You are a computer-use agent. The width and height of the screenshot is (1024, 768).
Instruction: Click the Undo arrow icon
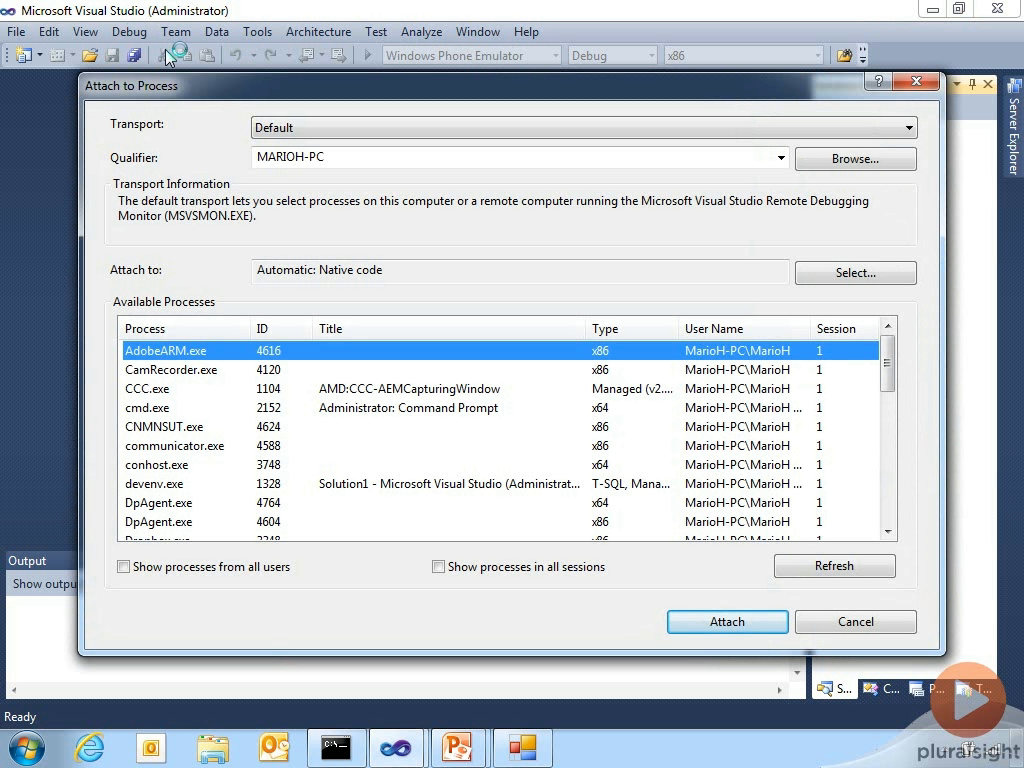pyautogui.click(x=236, y=56)
